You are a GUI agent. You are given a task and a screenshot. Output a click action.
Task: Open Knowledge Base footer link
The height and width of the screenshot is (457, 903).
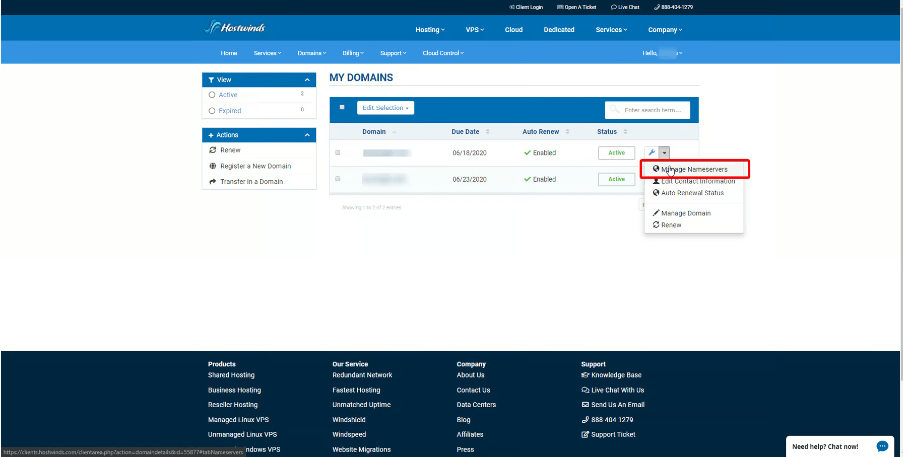611,375
